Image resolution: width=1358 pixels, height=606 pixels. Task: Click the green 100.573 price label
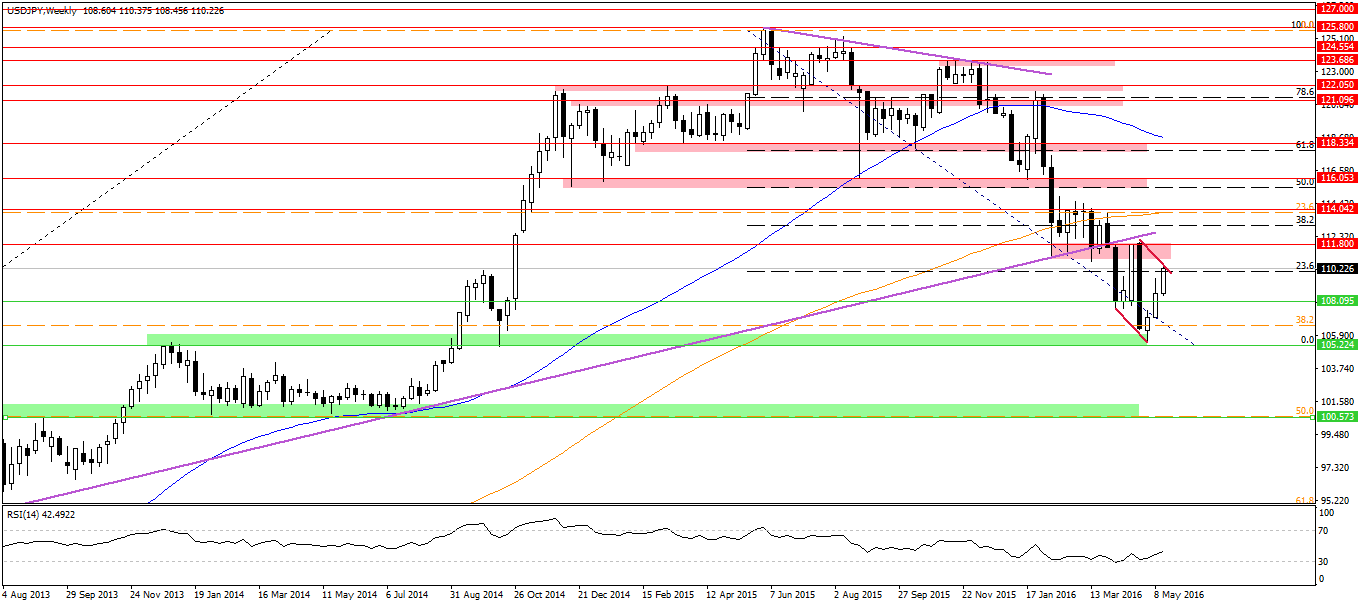(x=1337, y=416)
